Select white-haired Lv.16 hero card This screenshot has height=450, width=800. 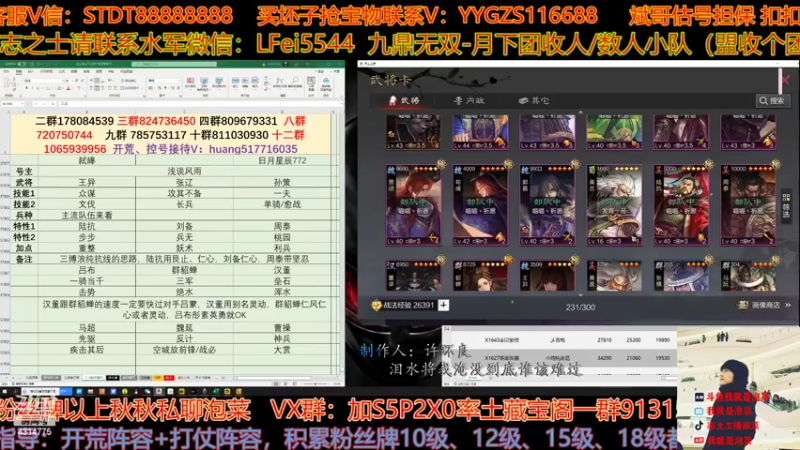pyautogui.click(x=614, y=205)
